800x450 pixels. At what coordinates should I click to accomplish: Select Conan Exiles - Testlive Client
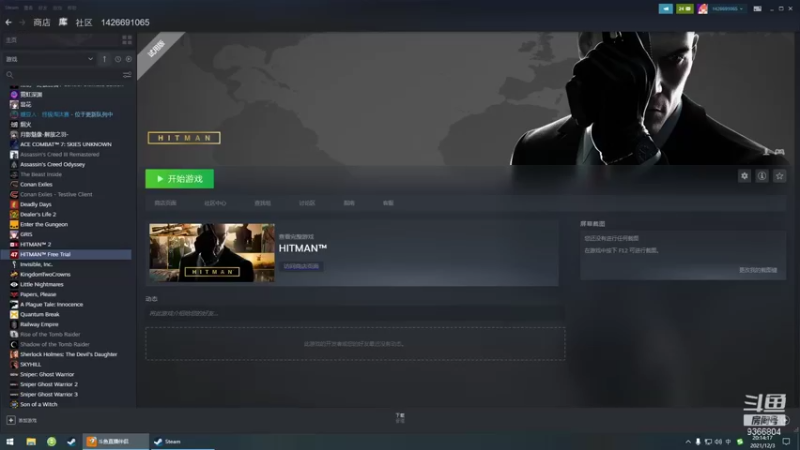56,194
